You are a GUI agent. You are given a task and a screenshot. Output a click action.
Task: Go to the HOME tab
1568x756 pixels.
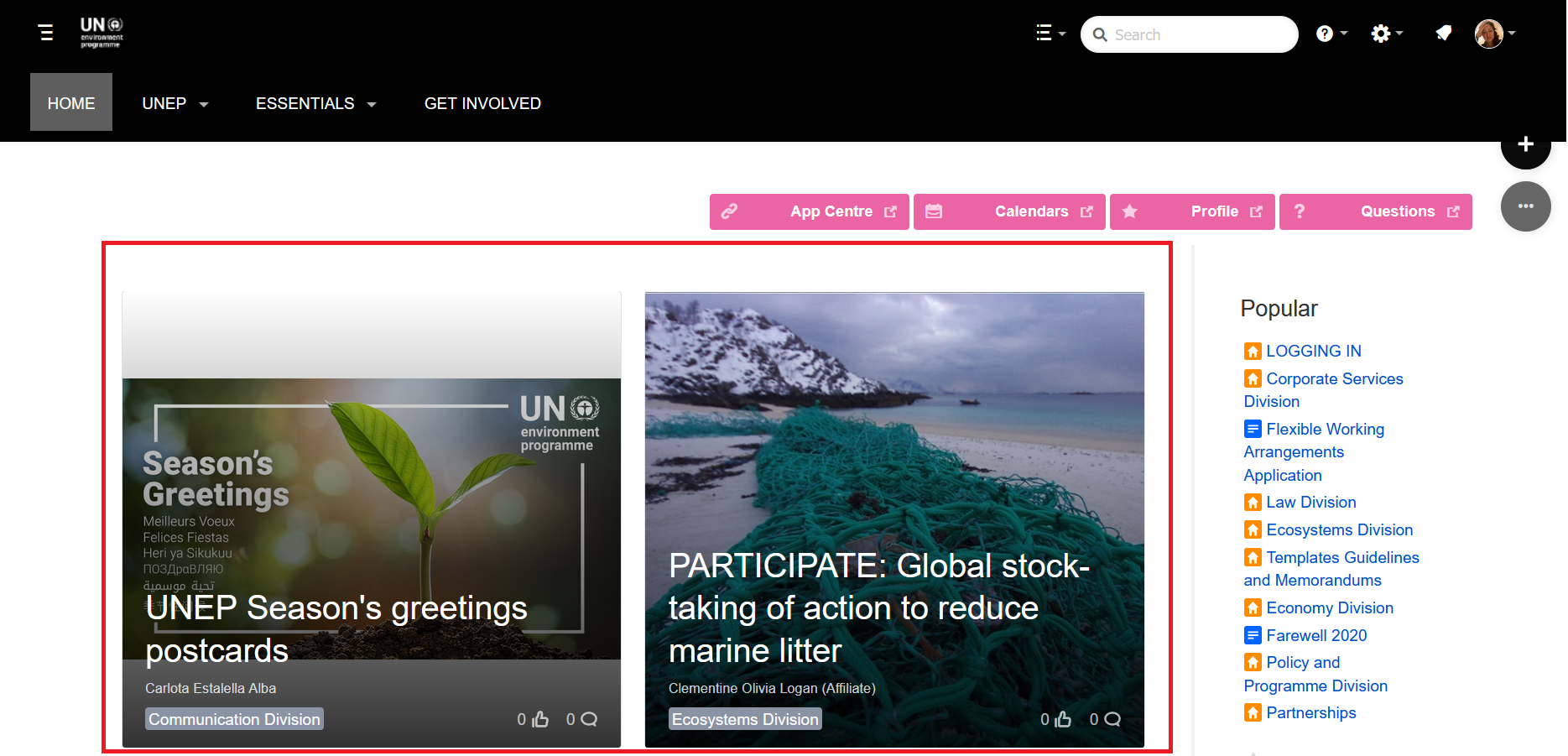click(71, 102)
